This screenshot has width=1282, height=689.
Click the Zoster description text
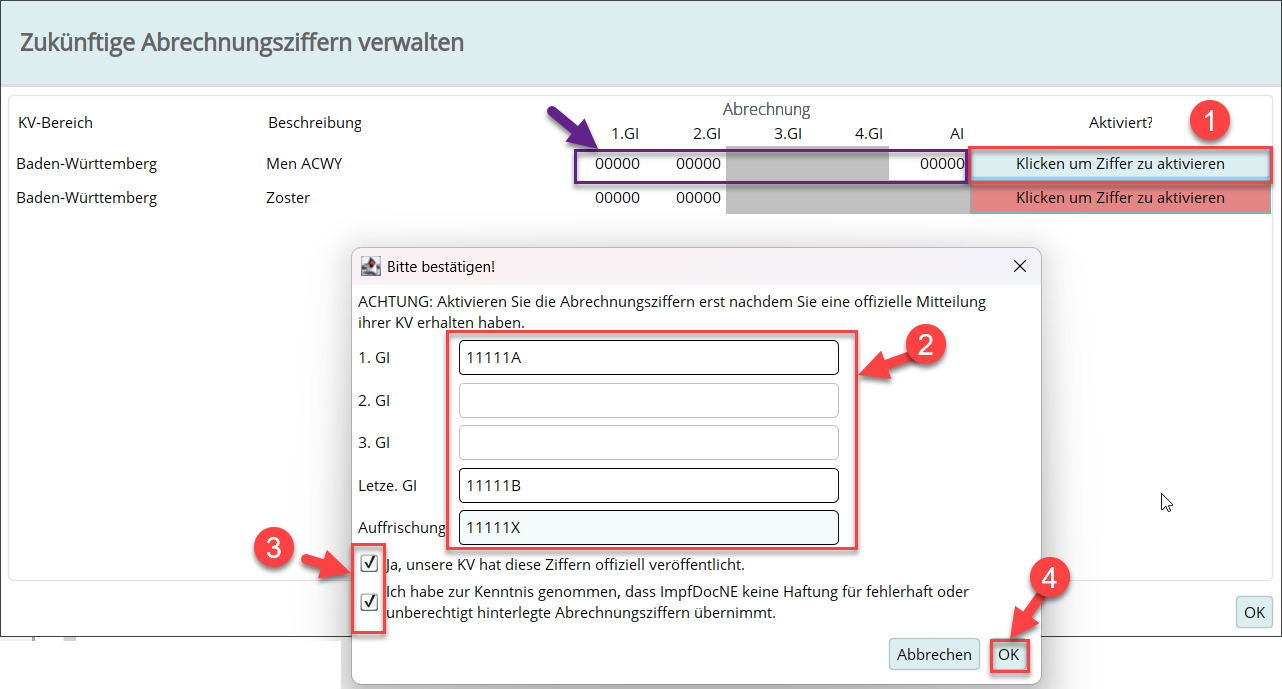coord(288,198)
